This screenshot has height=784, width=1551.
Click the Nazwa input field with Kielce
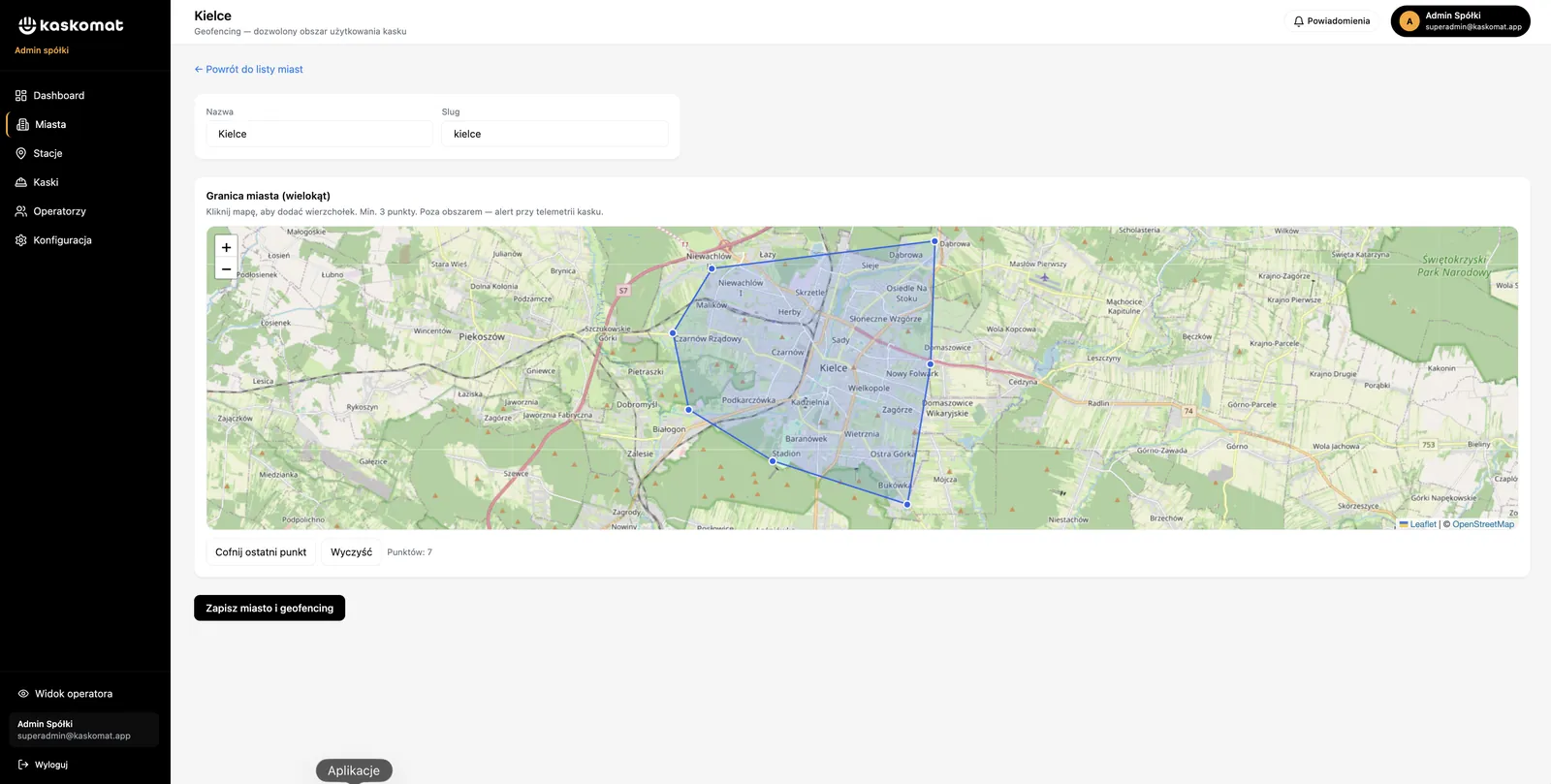pyautogui.click(x=319, y=134)
